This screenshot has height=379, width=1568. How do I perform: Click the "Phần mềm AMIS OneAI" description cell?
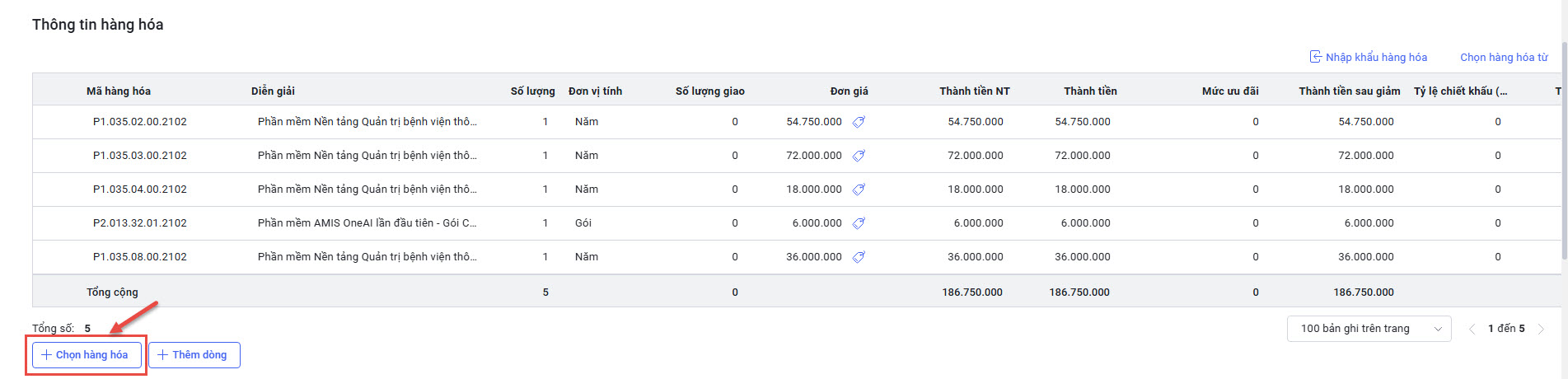pyautogui.click(x=367, y=223)
